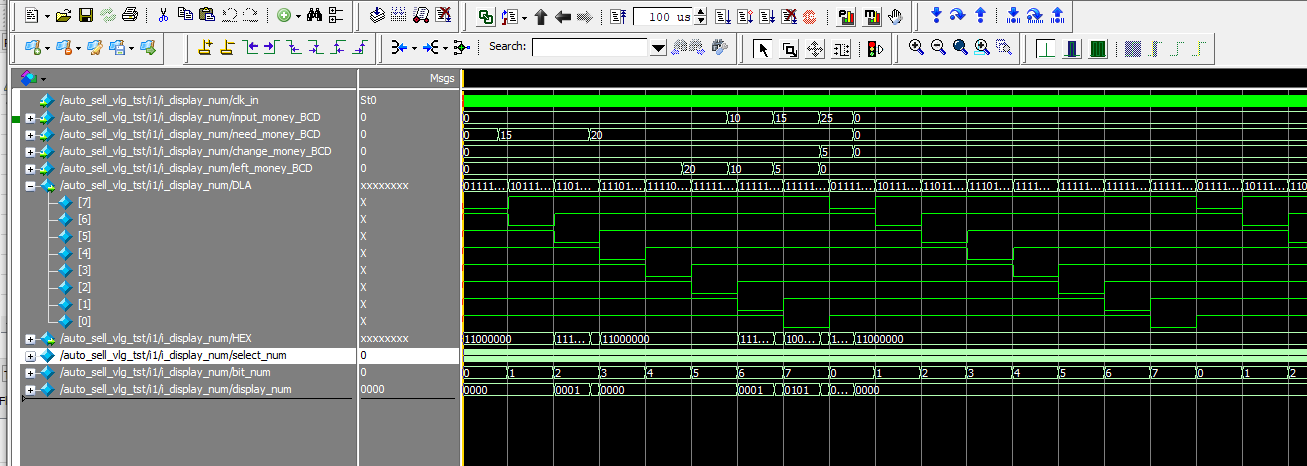Break the running simulation
This screenshot has width=1307, height=466.
click(788, 17)
